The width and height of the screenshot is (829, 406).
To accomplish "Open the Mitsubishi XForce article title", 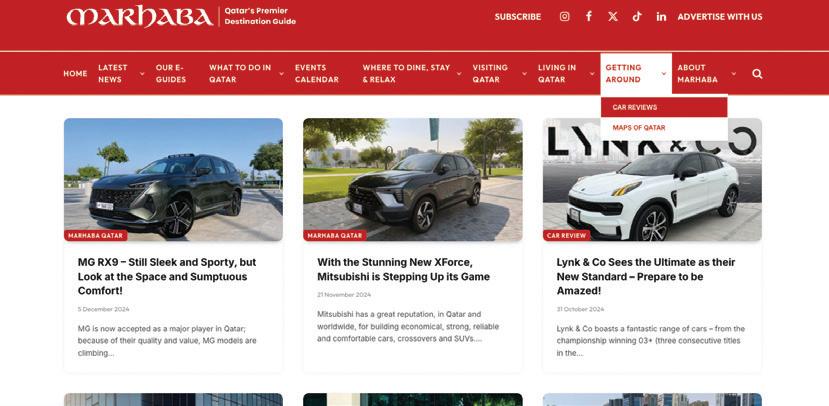I will click(x=403, y=270).
